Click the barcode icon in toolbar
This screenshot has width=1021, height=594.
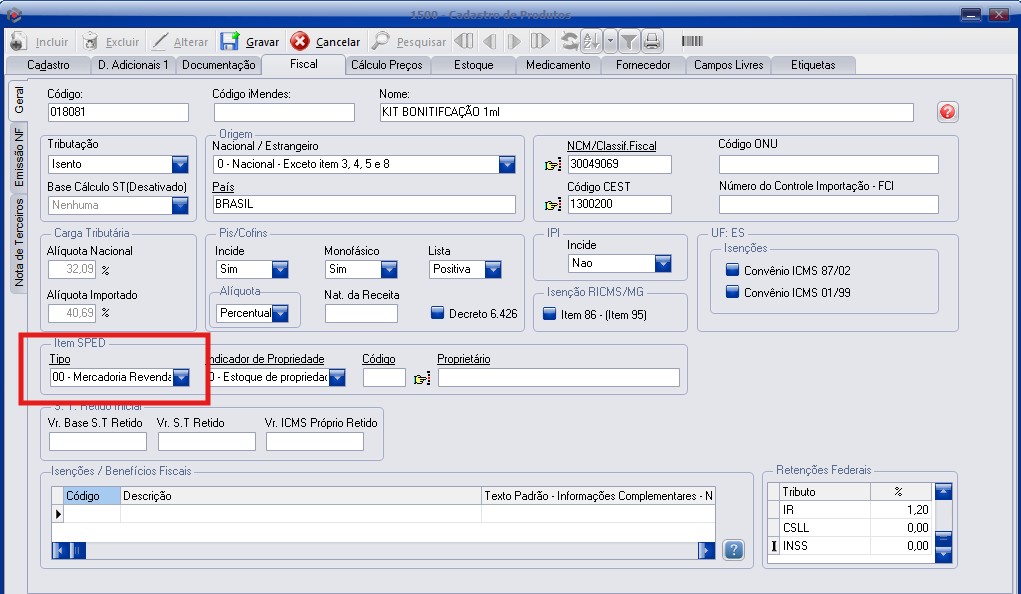692,42
